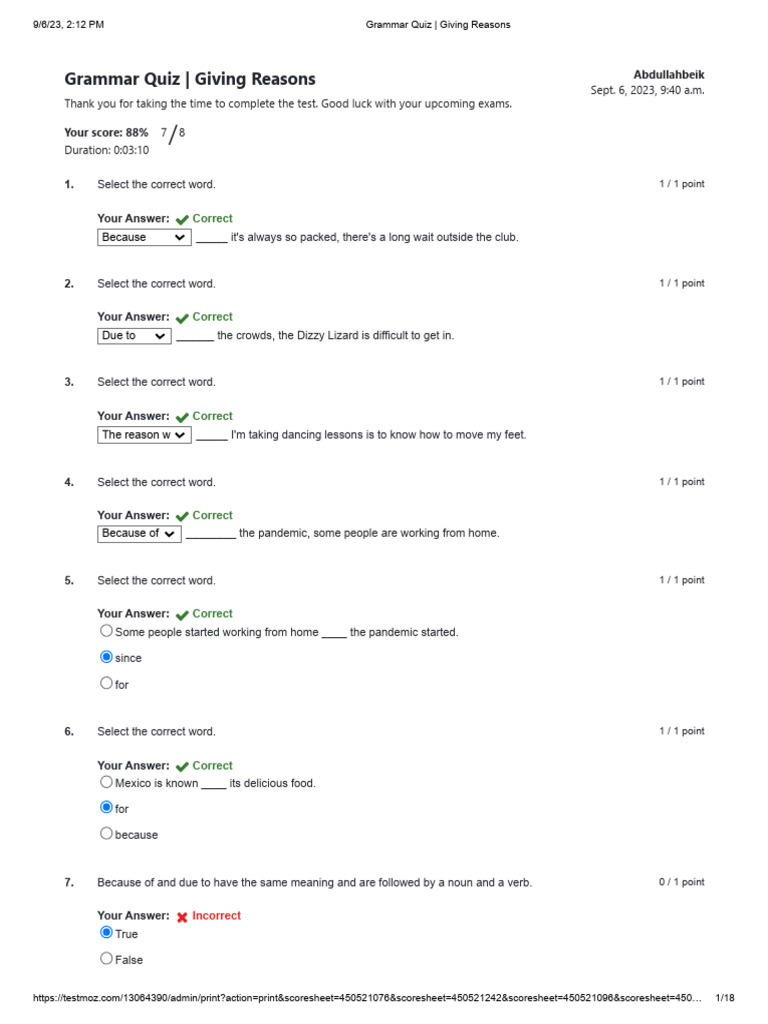Click the 'Grammar Quiz | Giving Reasons' heading
Image resolution: width=768 pixels, height=1024 pixels.
(x=190, y=79)
